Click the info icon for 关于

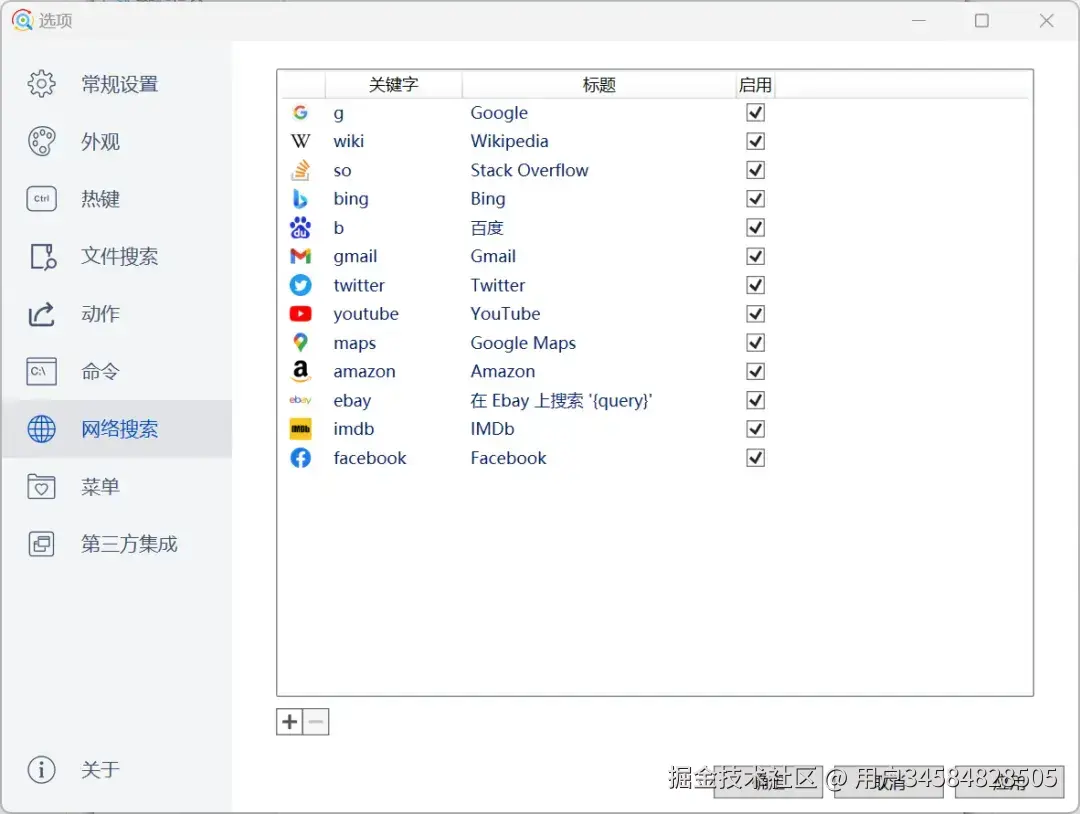click(x=41, y=769)
